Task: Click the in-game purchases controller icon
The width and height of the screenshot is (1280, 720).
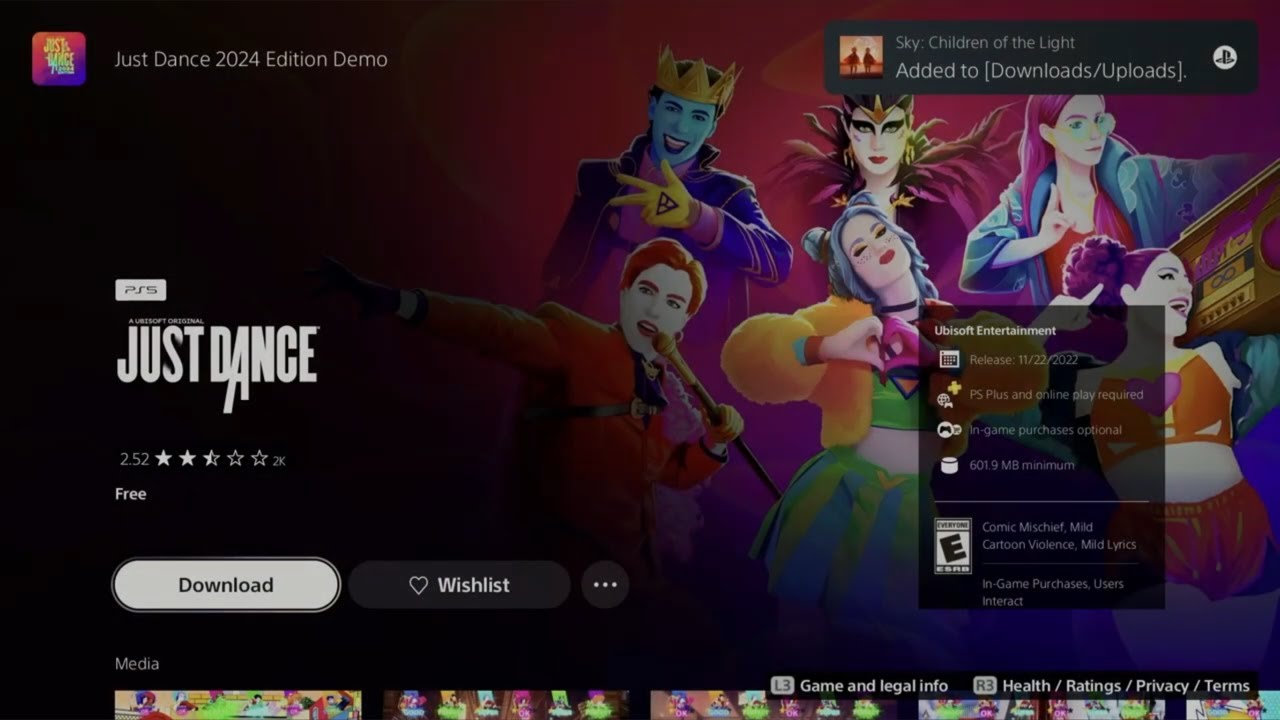Action: tap(949, 430)
